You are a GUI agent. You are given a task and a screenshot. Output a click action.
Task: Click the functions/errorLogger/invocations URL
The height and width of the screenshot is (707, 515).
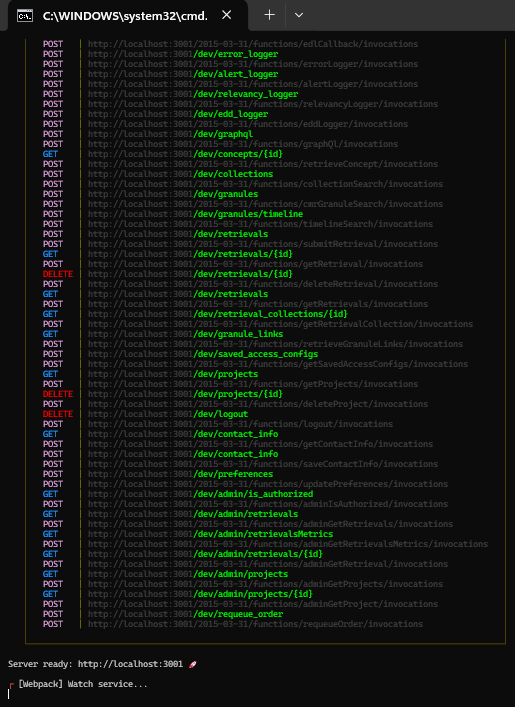pos(253,64)
